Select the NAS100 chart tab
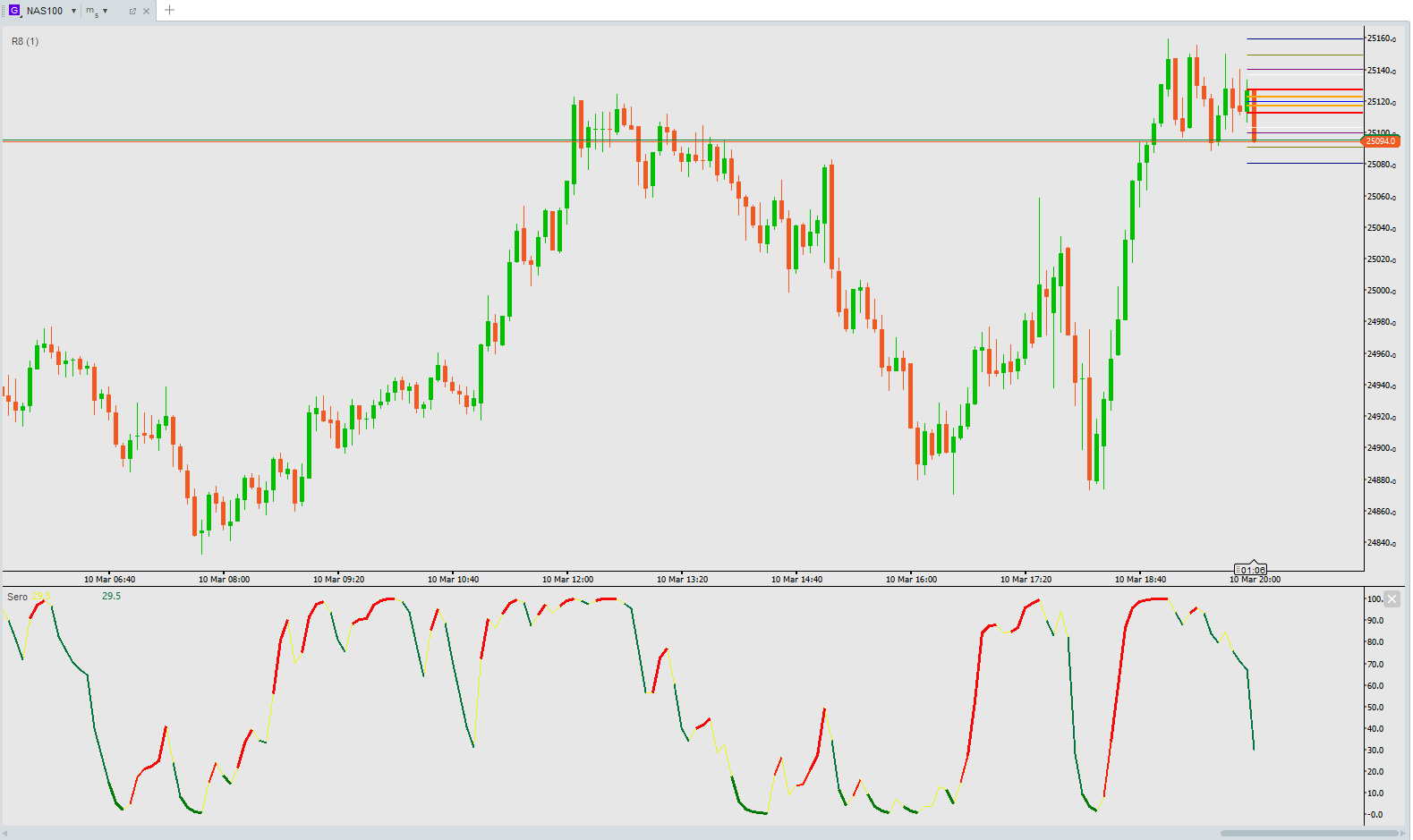This screenshot has width=1413, height=840. 45,11
